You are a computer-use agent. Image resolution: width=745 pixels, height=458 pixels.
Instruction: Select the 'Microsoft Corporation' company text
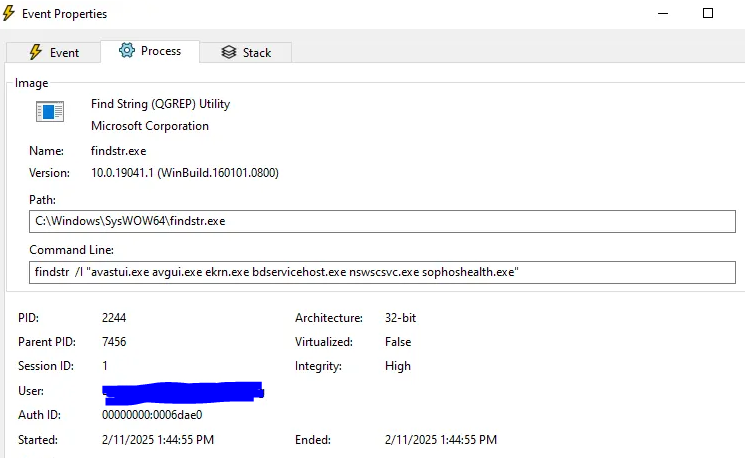pos(150,126)
